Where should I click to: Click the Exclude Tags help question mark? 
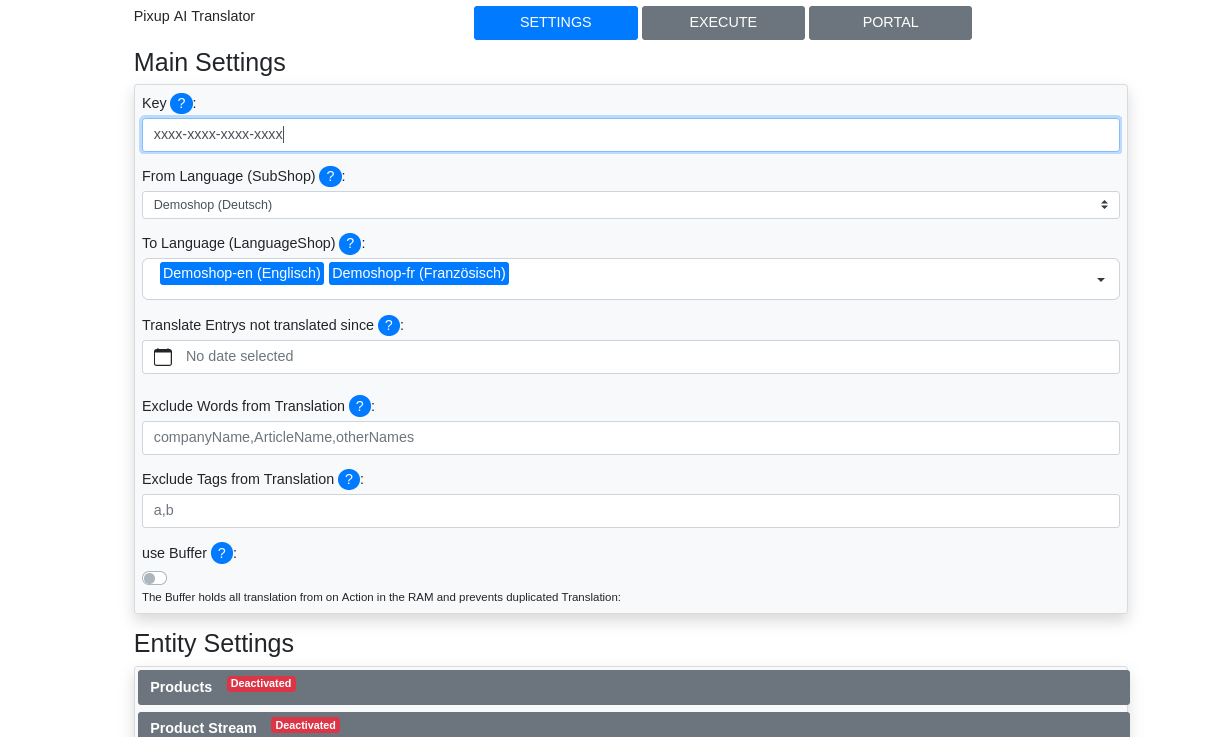coord(349,479)
